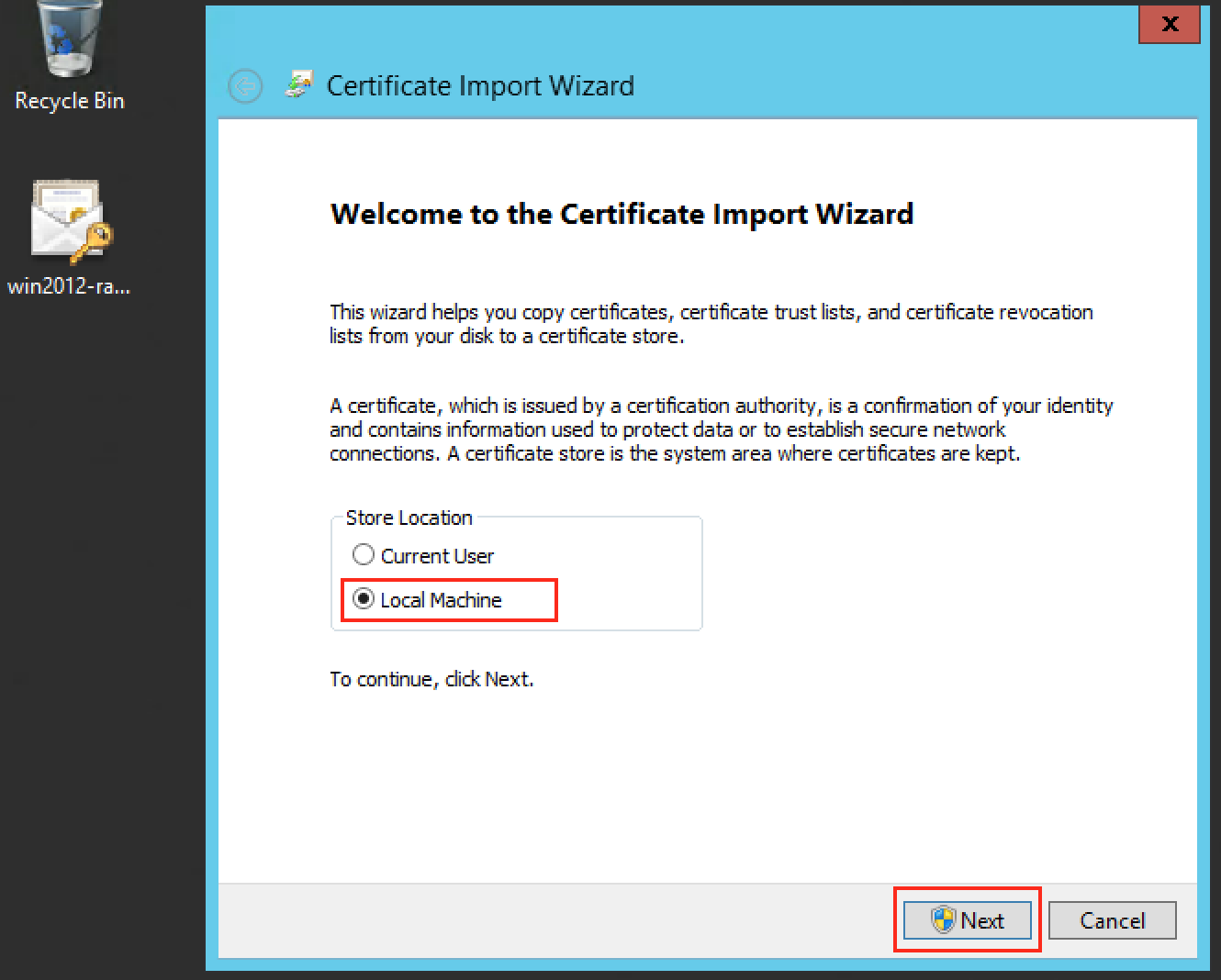The width and height of the screenshot is (1221, 980).
Task: Click the paragraph starting 'This wizard helps you'
Action: 711,324
